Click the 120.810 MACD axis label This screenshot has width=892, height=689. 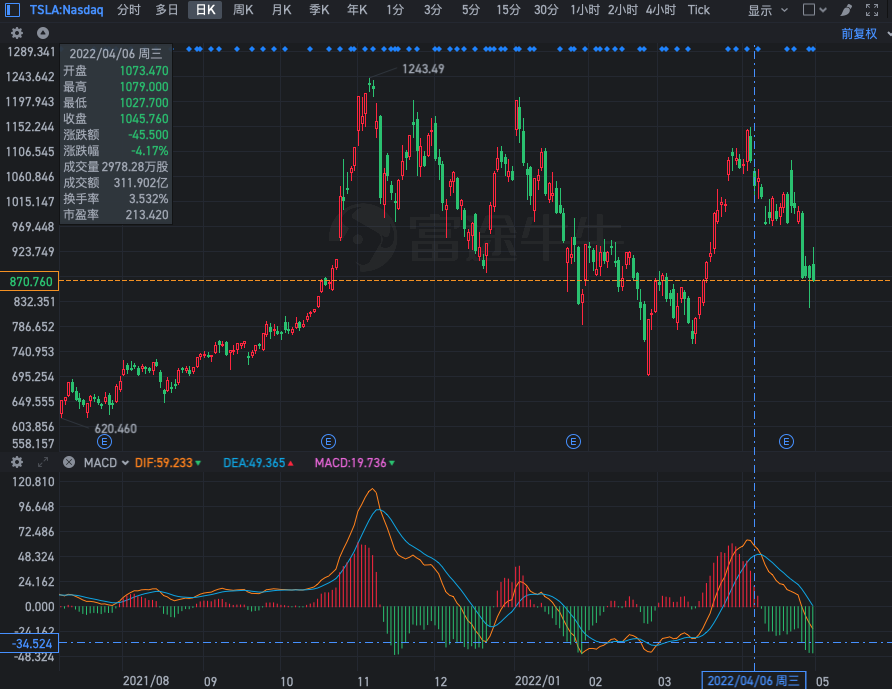tap(34, 482)
